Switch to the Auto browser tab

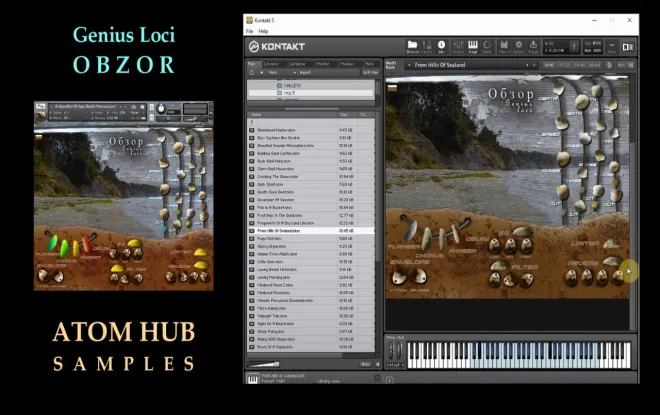pyautogui.click(x=370, y=64)
